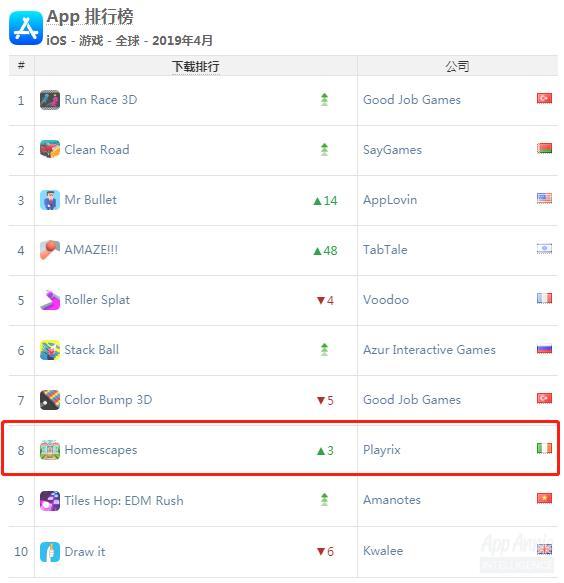Select the Clean Road app icon

click(50, 150)
